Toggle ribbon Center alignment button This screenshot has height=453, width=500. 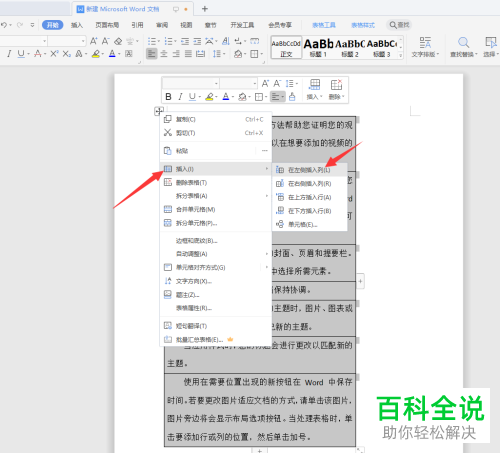click(164, 54)
